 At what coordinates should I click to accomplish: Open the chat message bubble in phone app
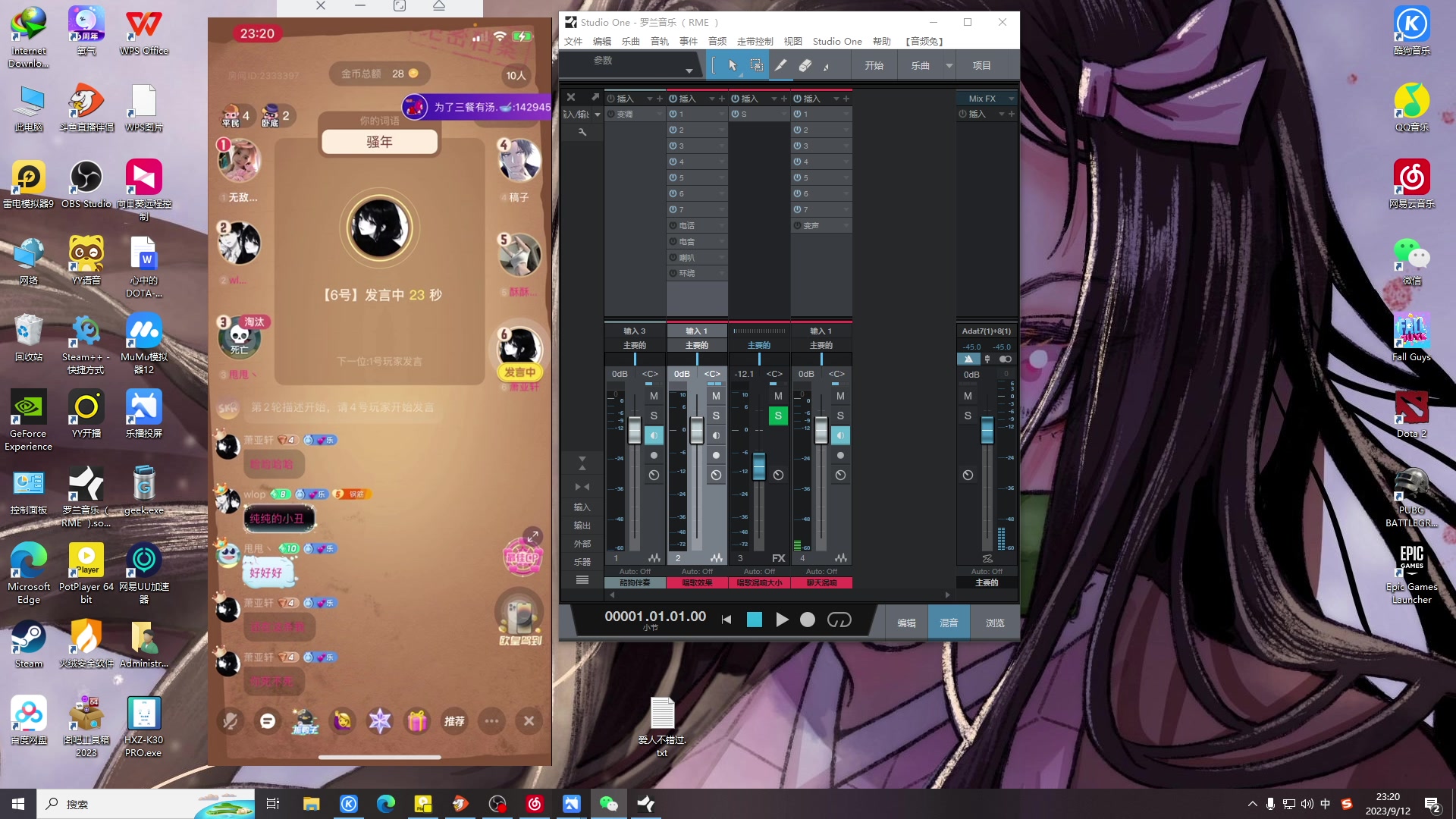click(x=268, y=720)
